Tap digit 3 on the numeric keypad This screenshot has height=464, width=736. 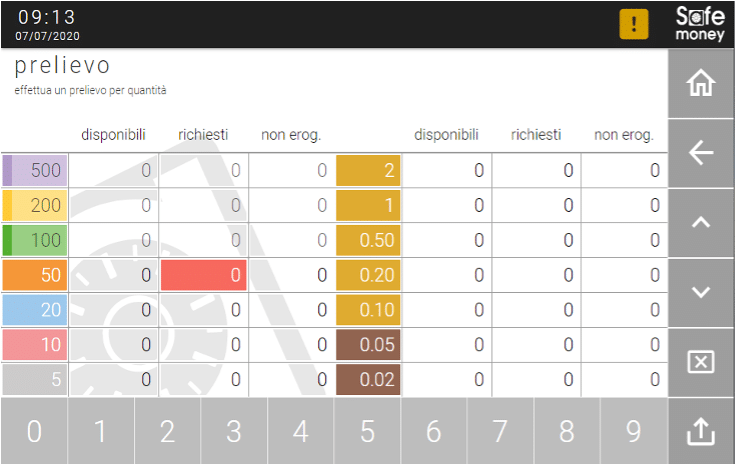234,431
